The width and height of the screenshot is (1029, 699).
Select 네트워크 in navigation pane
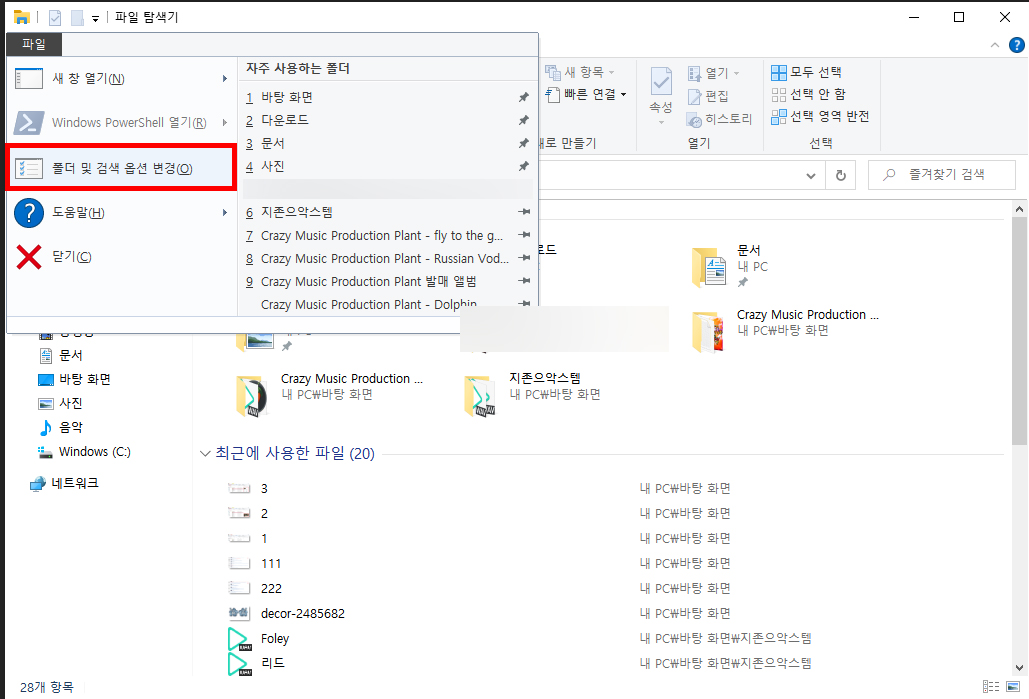pyautogui.click(x=64, y=484)
